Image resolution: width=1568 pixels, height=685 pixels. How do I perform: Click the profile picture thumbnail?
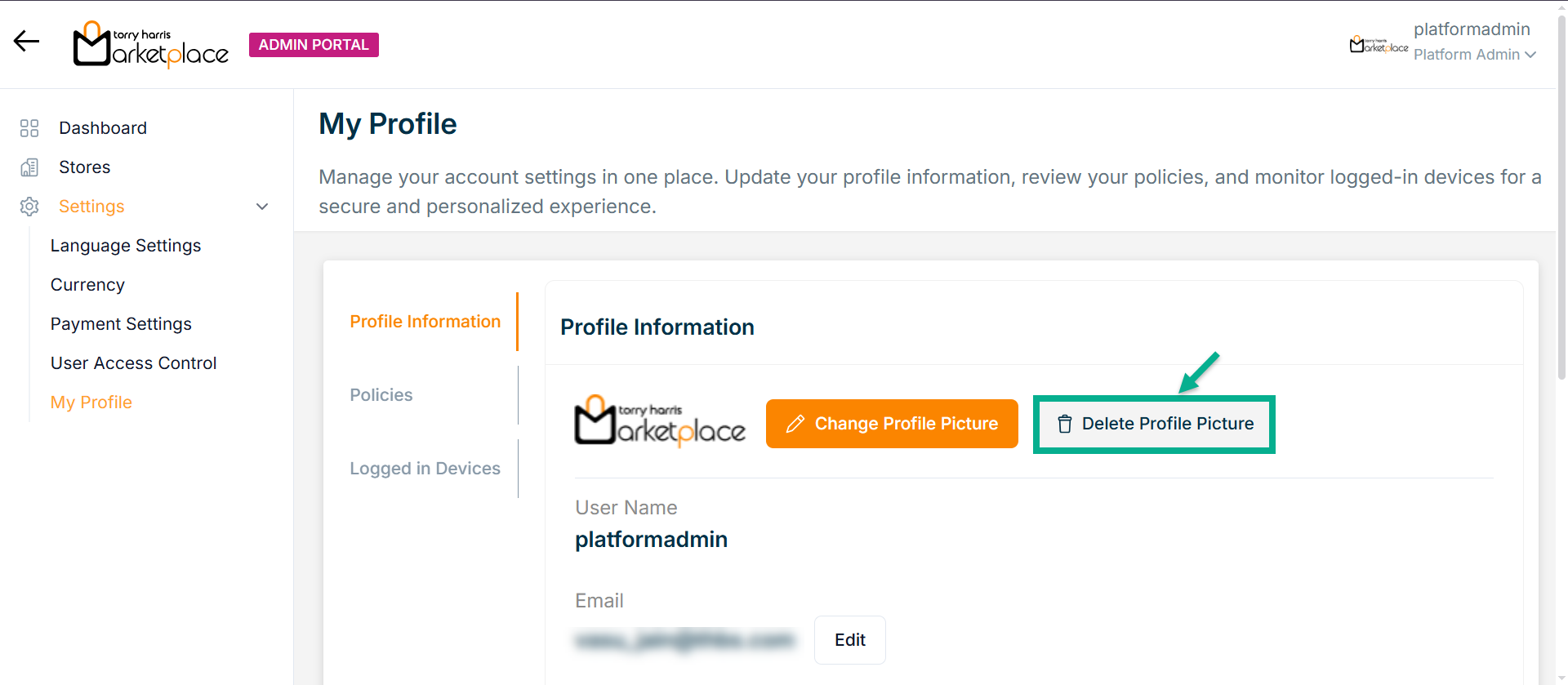(x=660, y=422)
